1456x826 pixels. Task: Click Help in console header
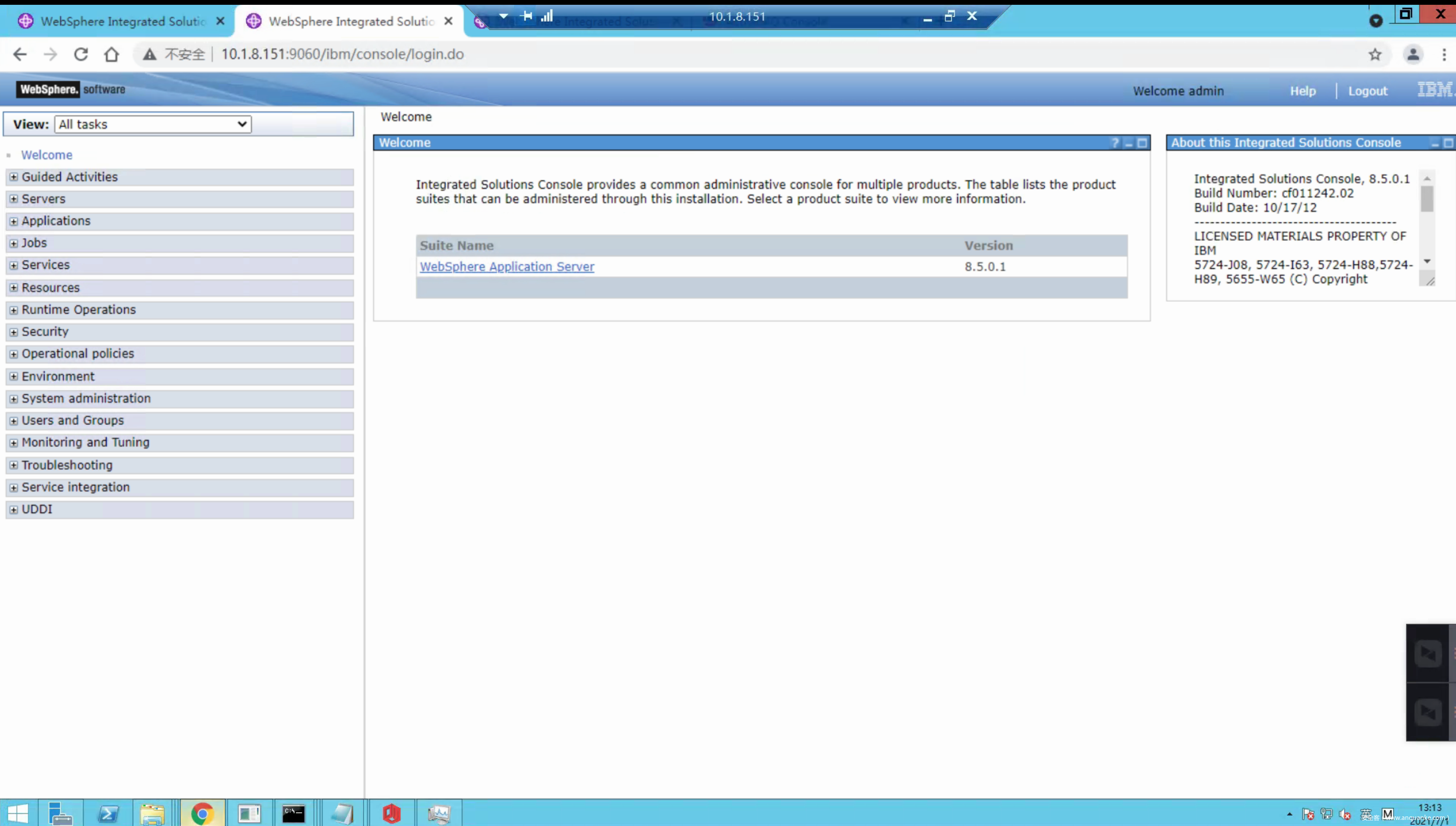click(1302, 91)
